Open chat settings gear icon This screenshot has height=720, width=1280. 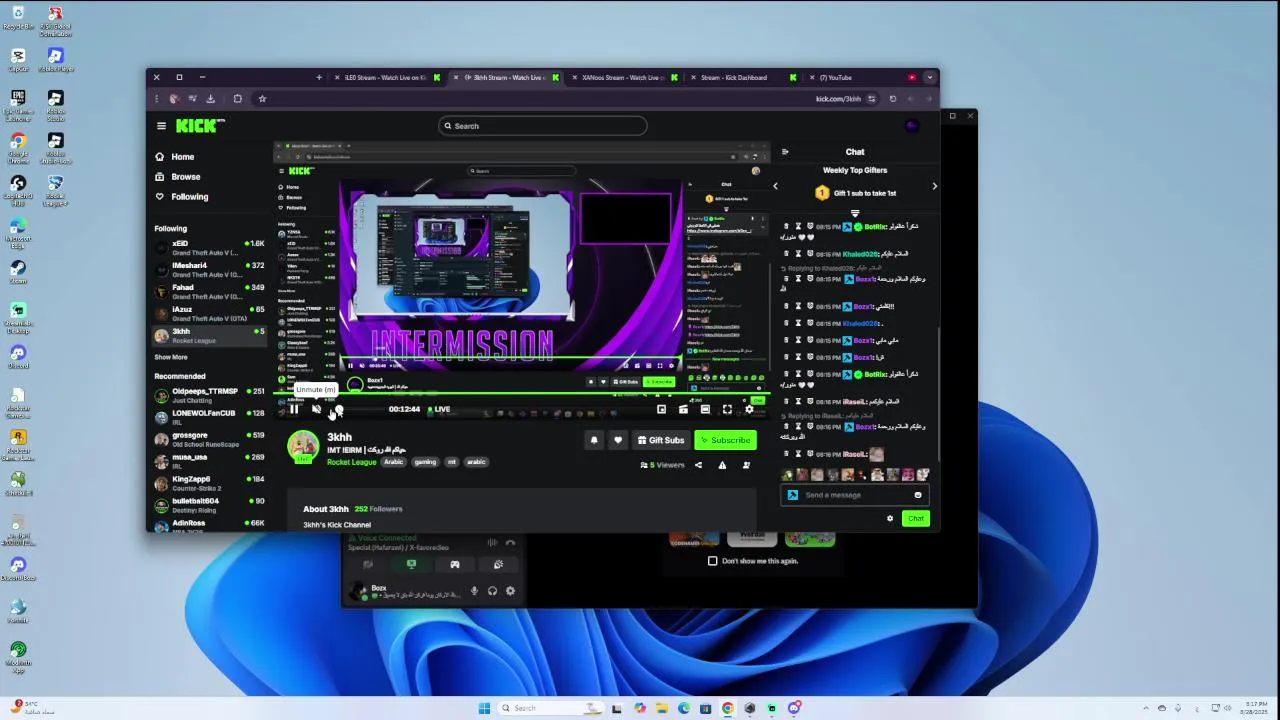(890, 518)
